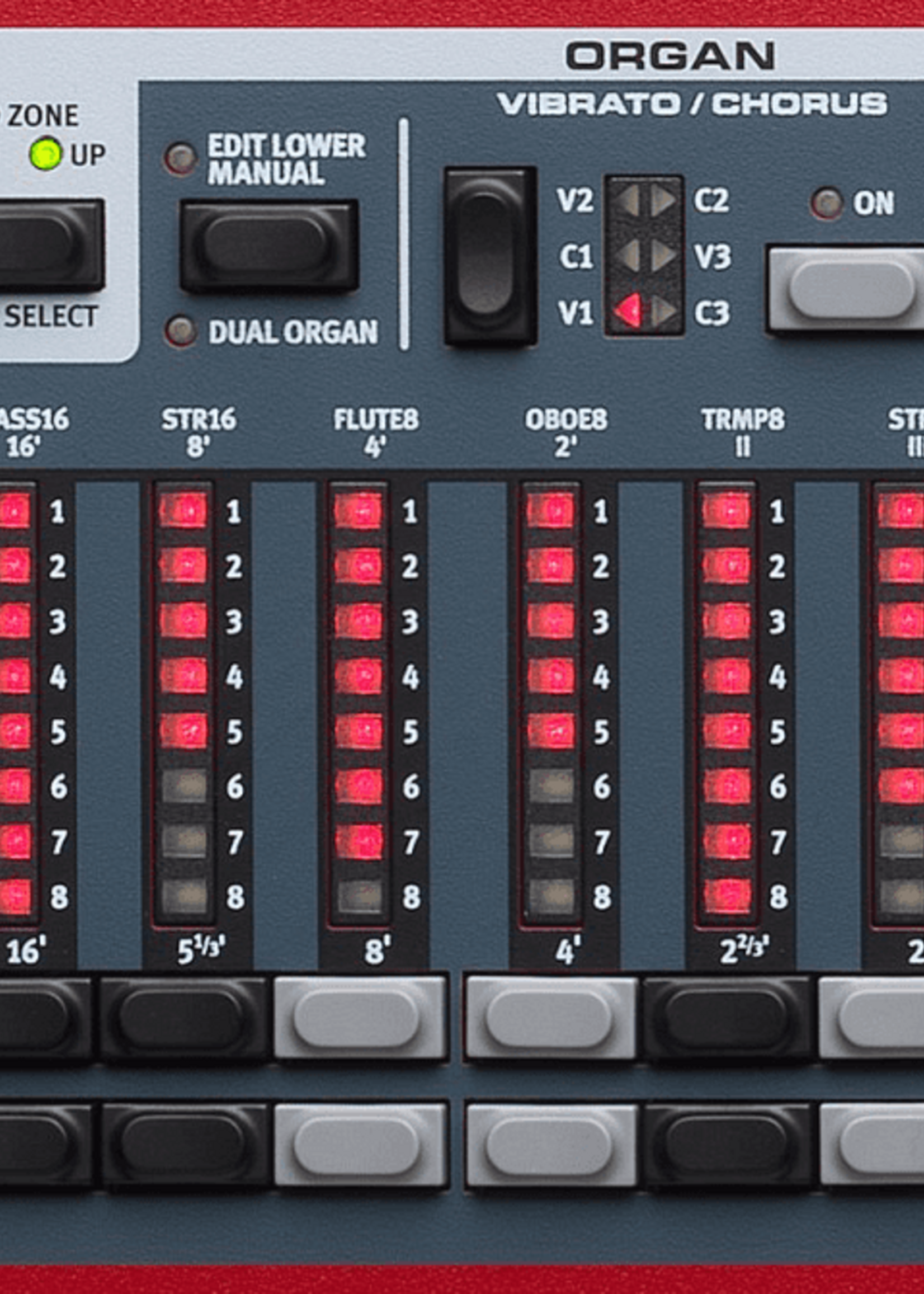Viewport: 924px width, 1294px height.
Task: Select LED segment 7 on the STR16 drawbar
Action: coord(184,841)
